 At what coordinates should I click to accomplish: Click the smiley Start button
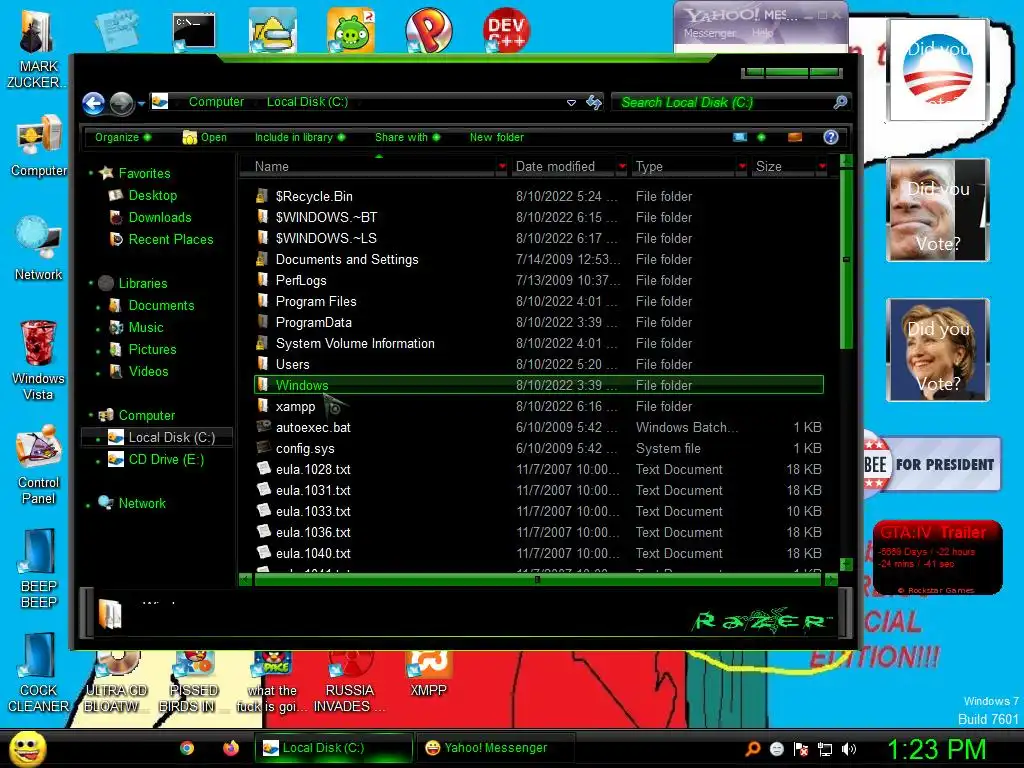click(27, 748)
